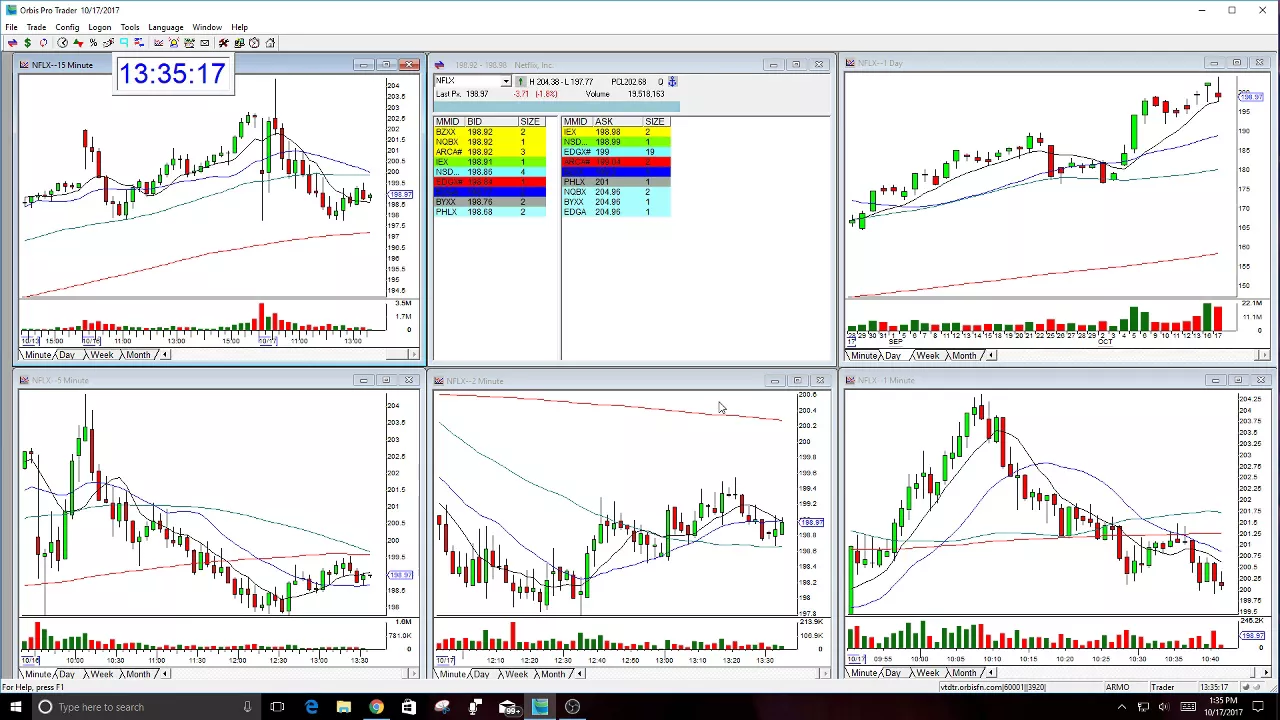Click the red refresh arrows toolbar icon
1280x720 pixels.
[x=43, y=43]
